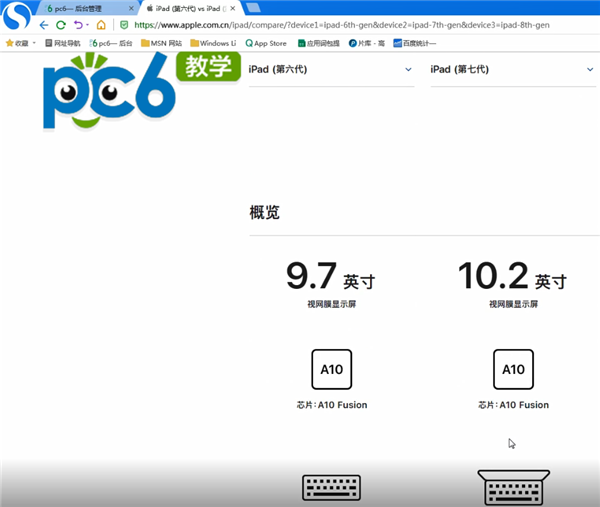Image resolution: width=600 pixels, height=507 pixels.
Task: Go back with the blue arrow
Action: point(44,25)
